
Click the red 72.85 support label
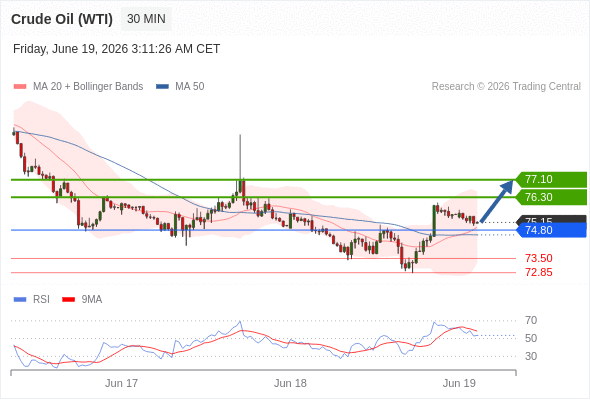click(538, 272)
